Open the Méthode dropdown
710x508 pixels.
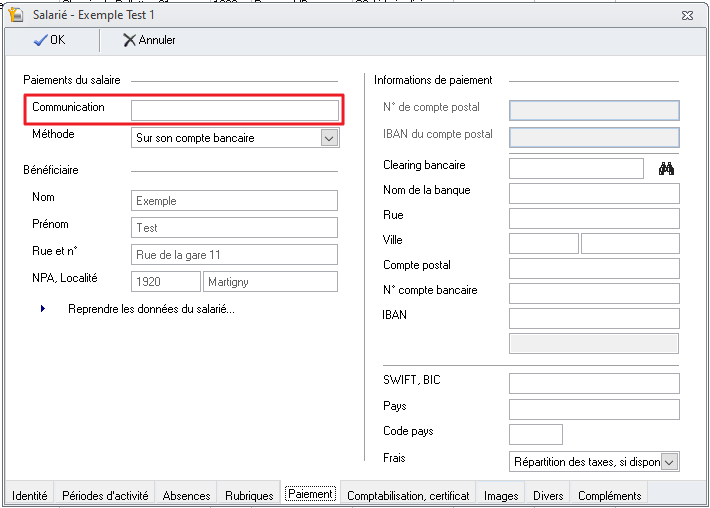pyautogui.click(x=329, y=139)
